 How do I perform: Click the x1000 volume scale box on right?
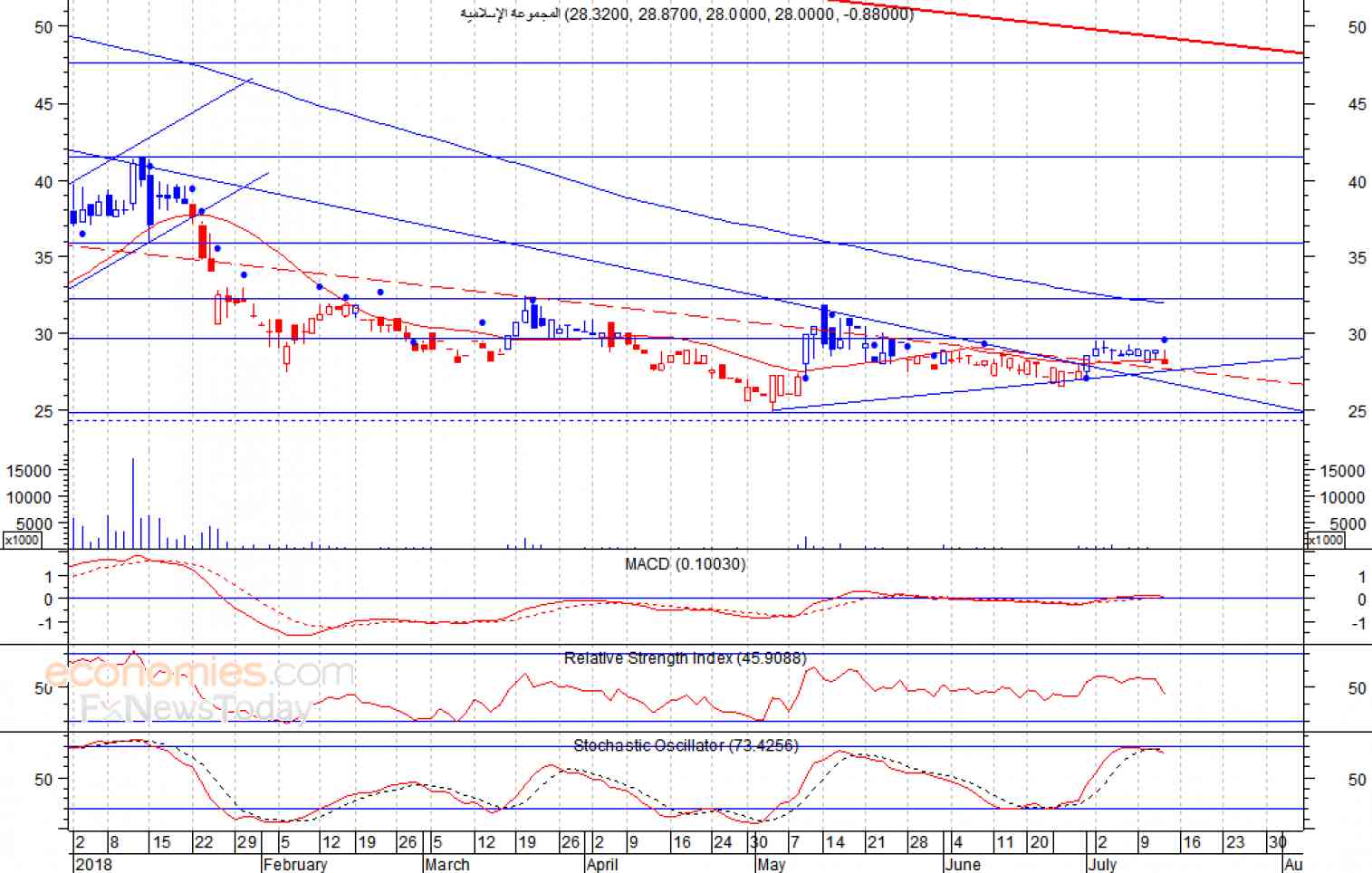1325,540
